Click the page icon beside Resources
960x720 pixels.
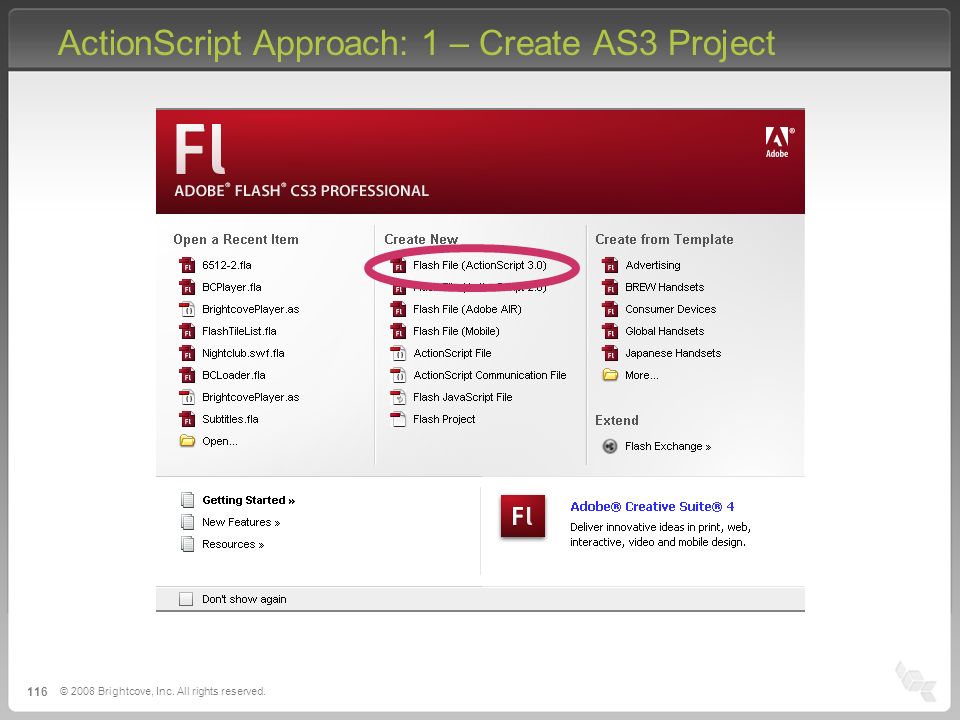187,544
